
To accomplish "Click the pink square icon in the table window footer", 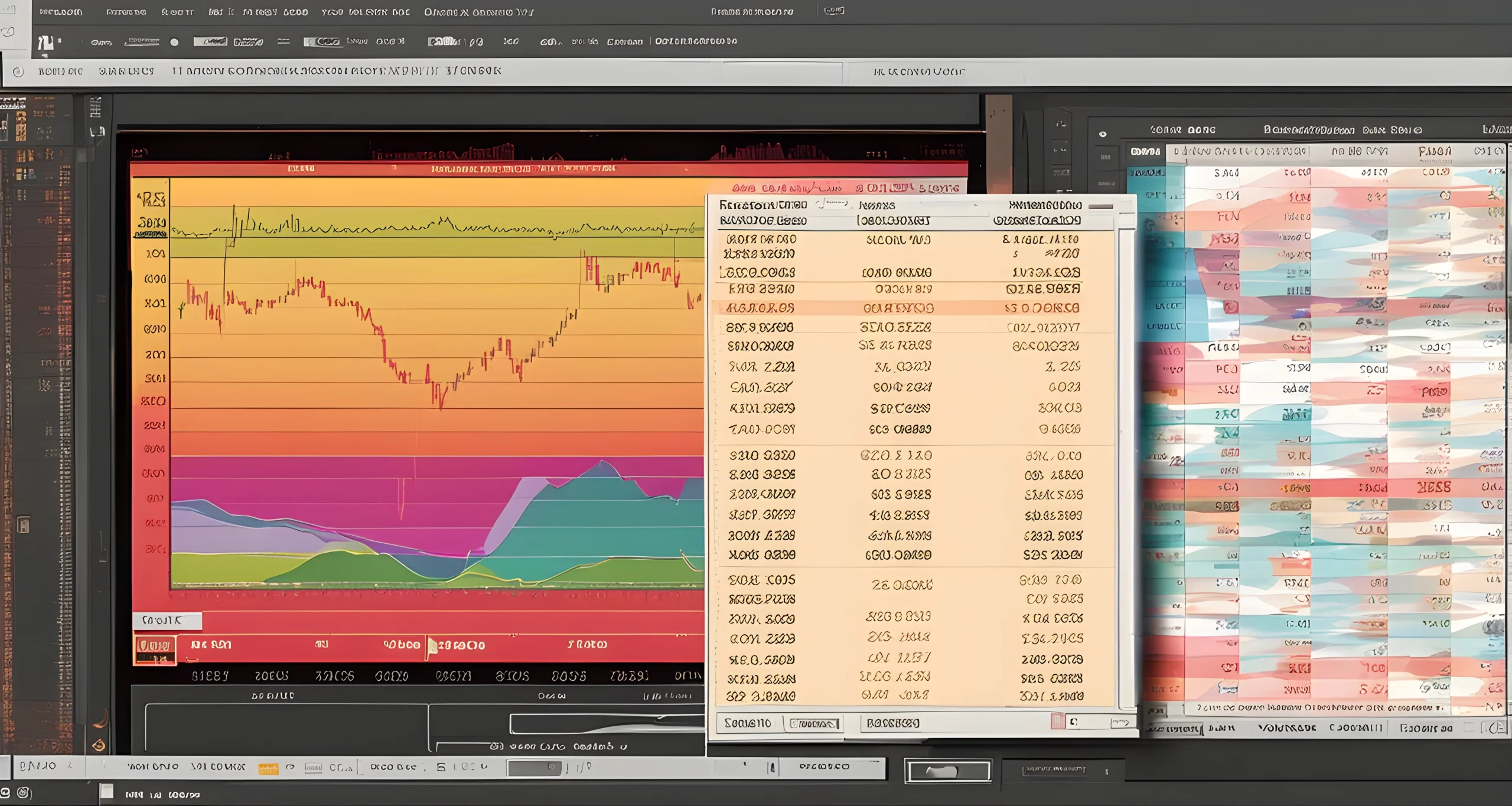I will click(1057, 721).
